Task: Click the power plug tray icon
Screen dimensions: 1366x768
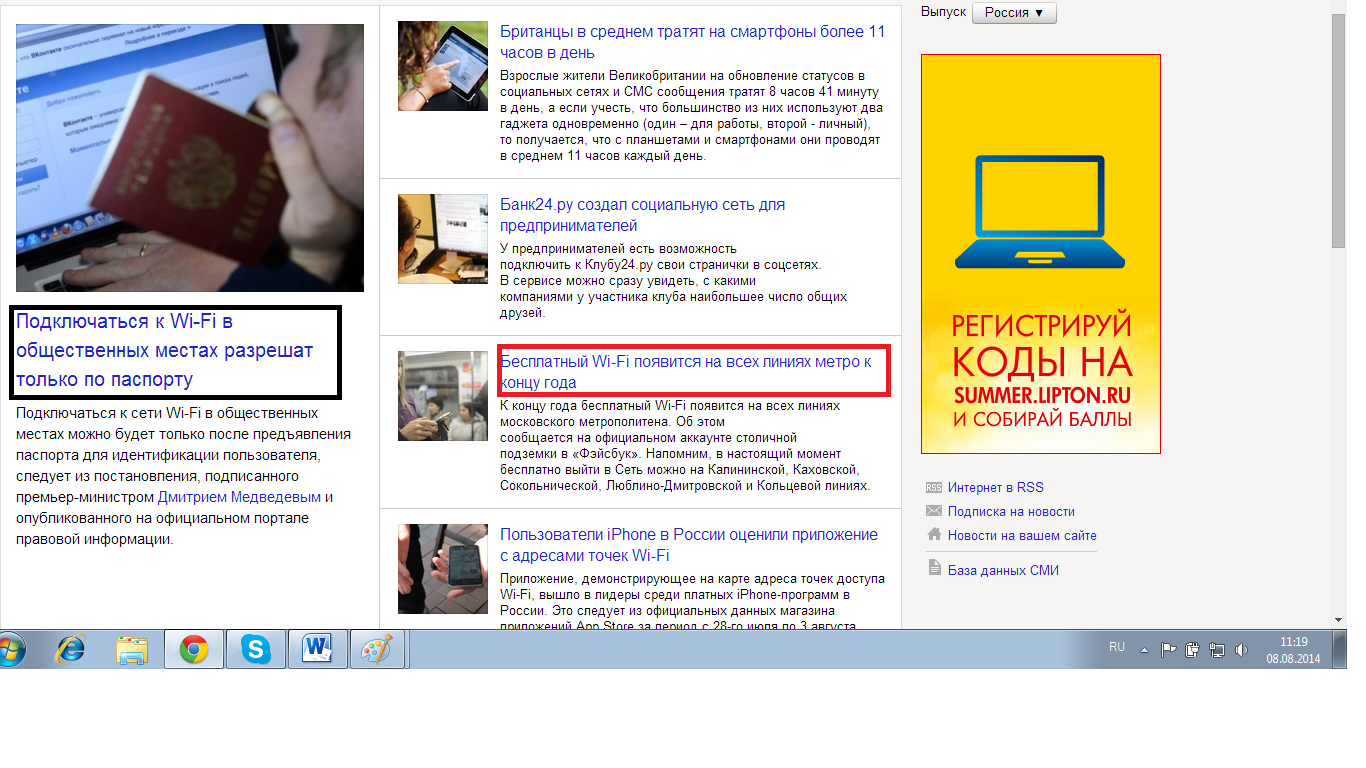Action: (x=1192, y=650)
